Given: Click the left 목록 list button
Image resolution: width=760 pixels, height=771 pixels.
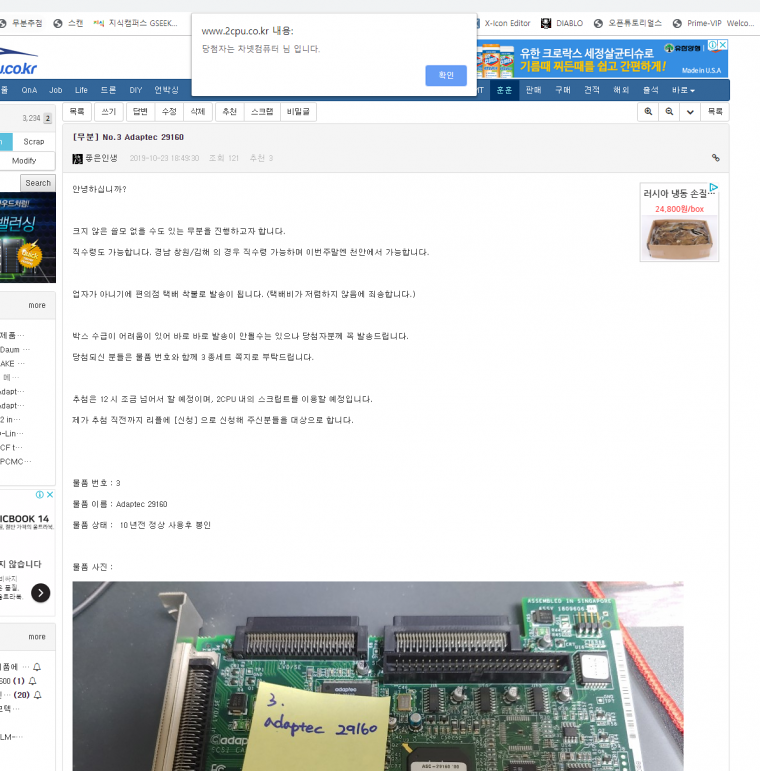Looking at the screenshot, I should pyautogui.click(x=77, y=112).
